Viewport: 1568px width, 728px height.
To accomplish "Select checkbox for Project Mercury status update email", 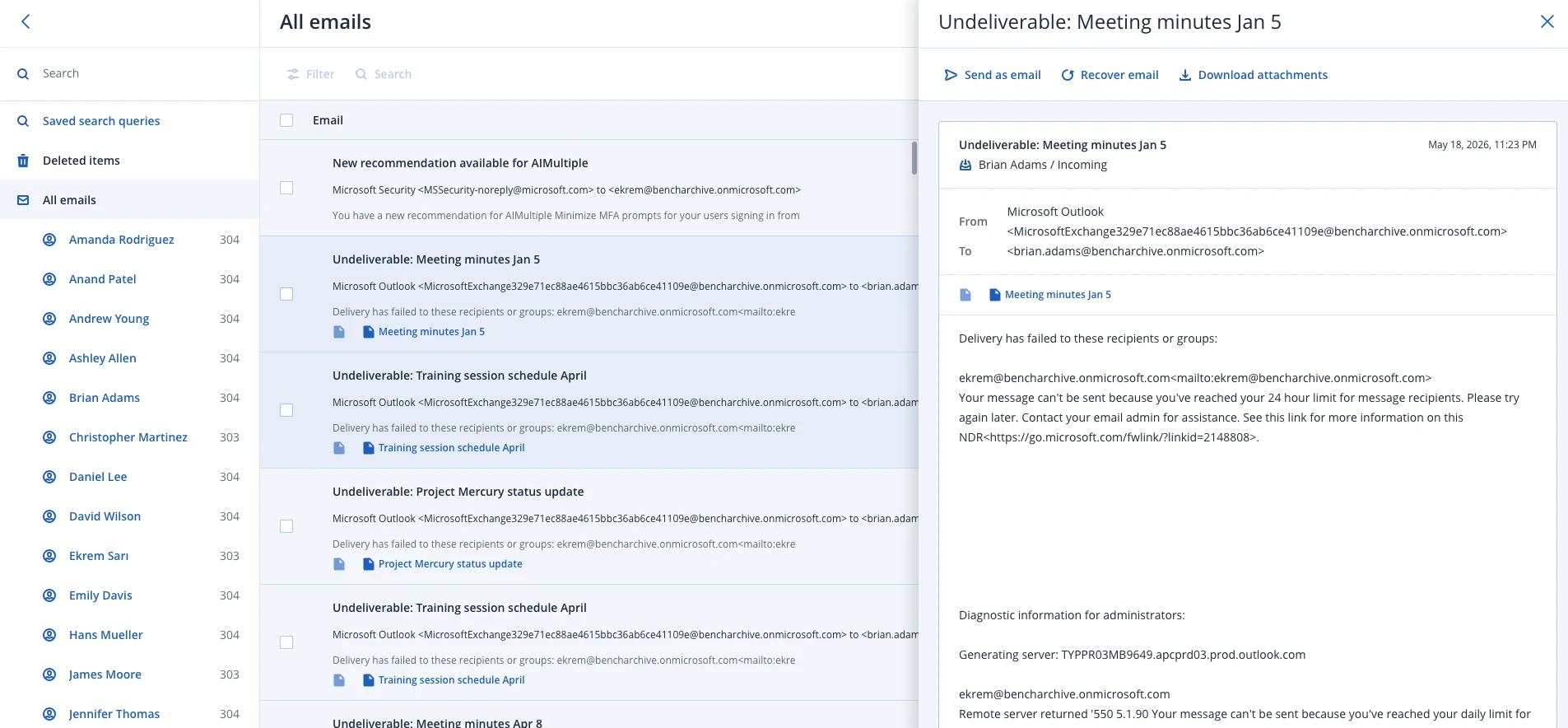I will 286,526.
